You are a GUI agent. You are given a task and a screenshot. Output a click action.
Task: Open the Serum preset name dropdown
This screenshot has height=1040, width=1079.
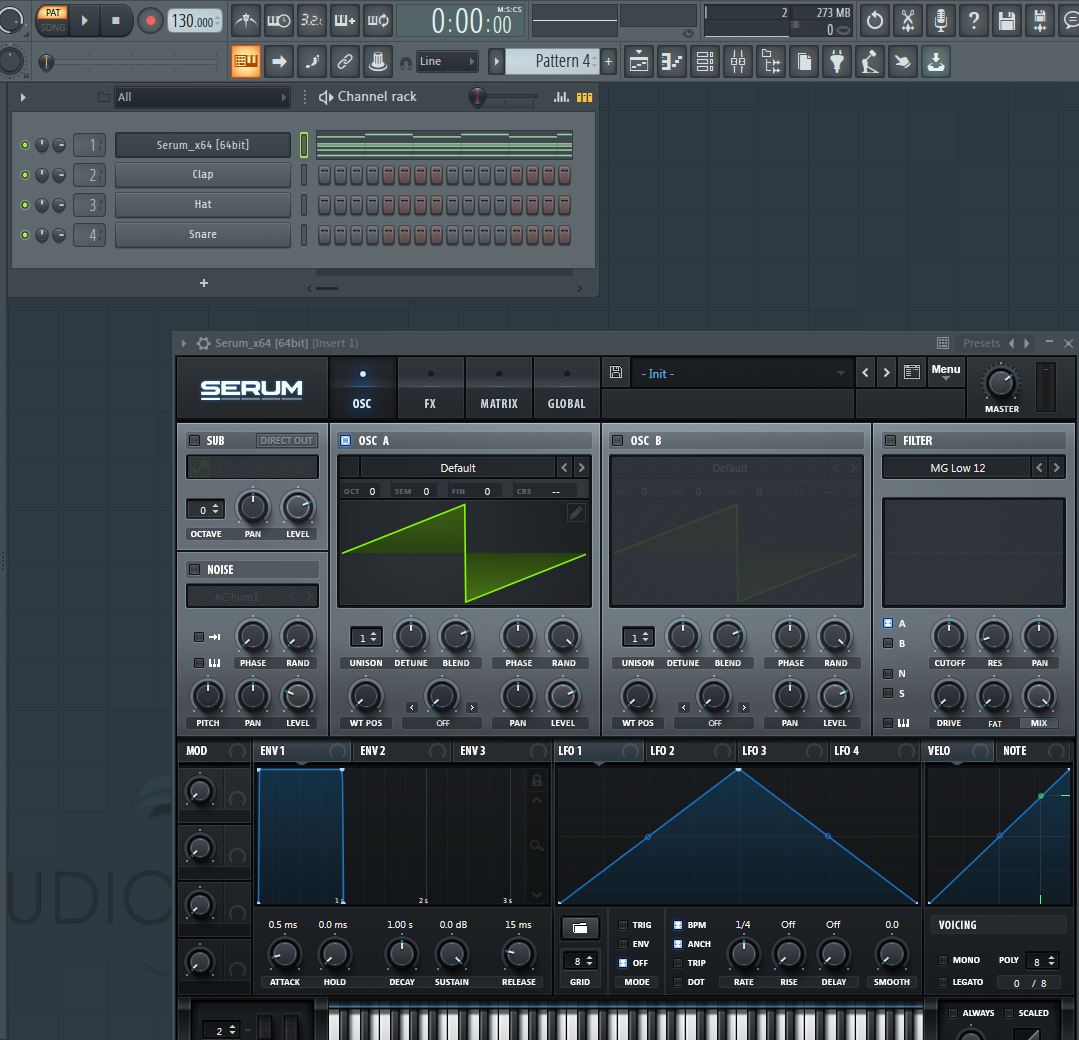point(741,374)
